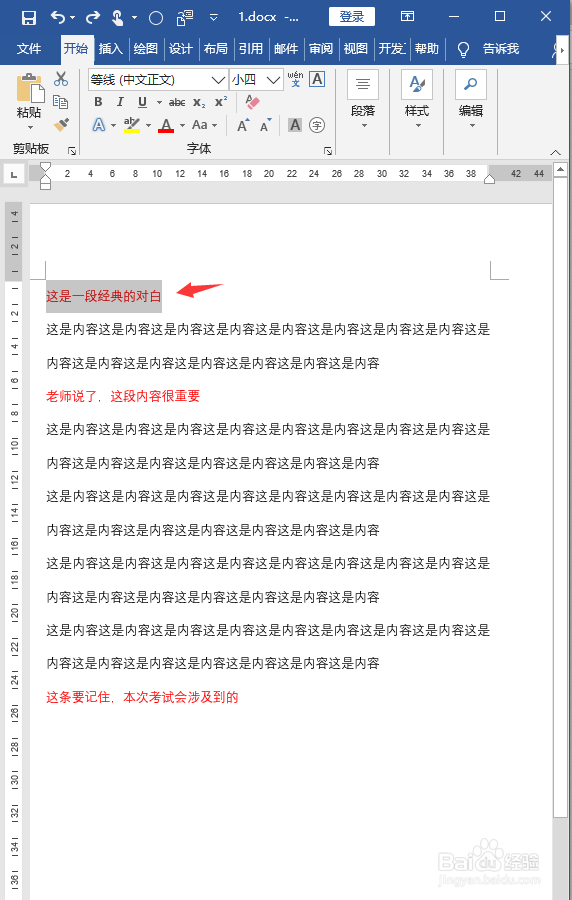Switch to the 绘图 tab
Viewport: 572px width, 900px height.
tap(145, 49)
